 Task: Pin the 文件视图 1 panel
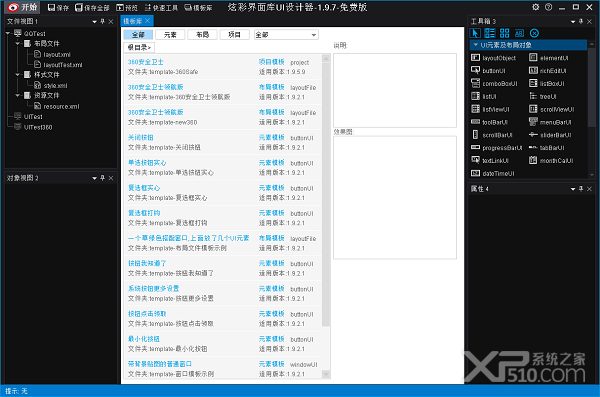[x=103, y=21]
